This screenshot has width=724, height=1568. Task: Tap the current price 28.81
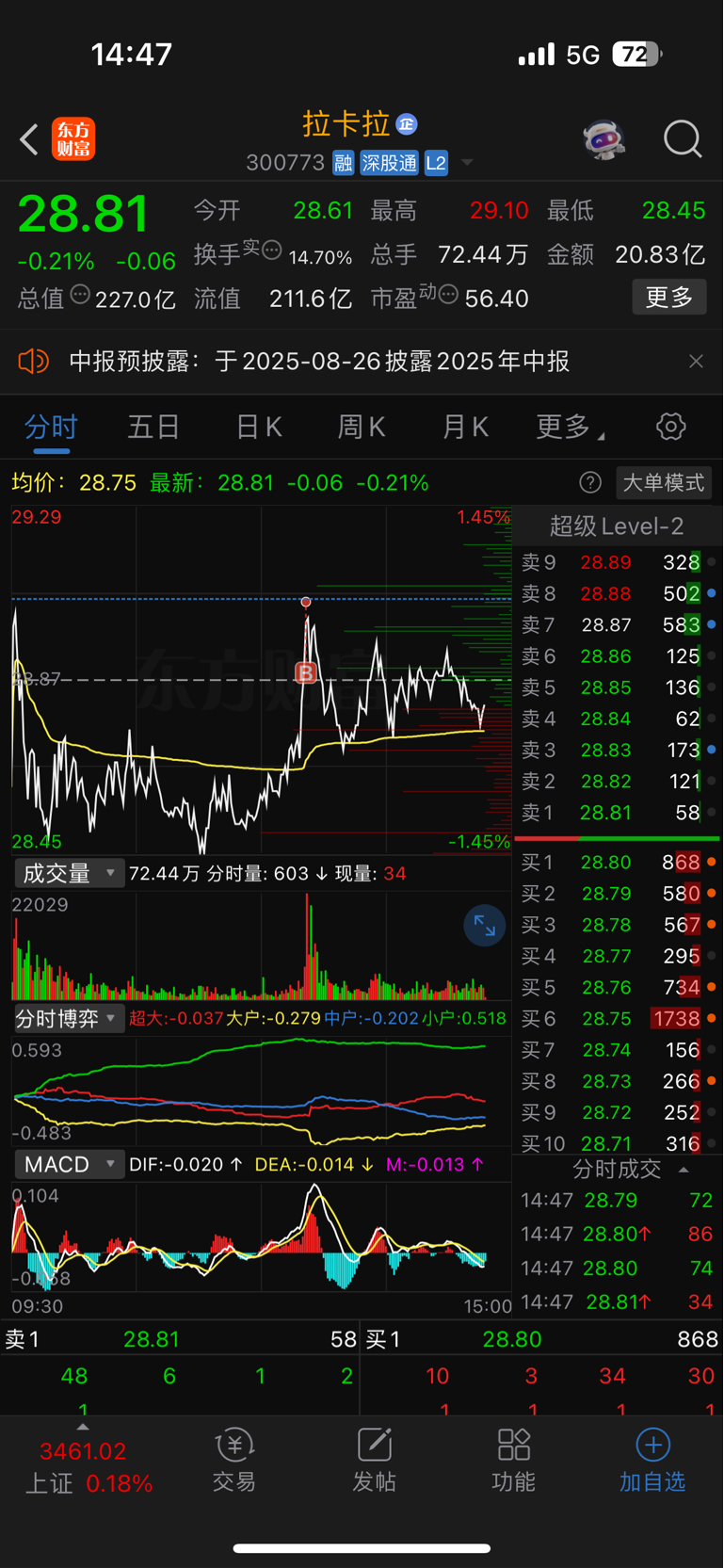(x=83, y=215)
